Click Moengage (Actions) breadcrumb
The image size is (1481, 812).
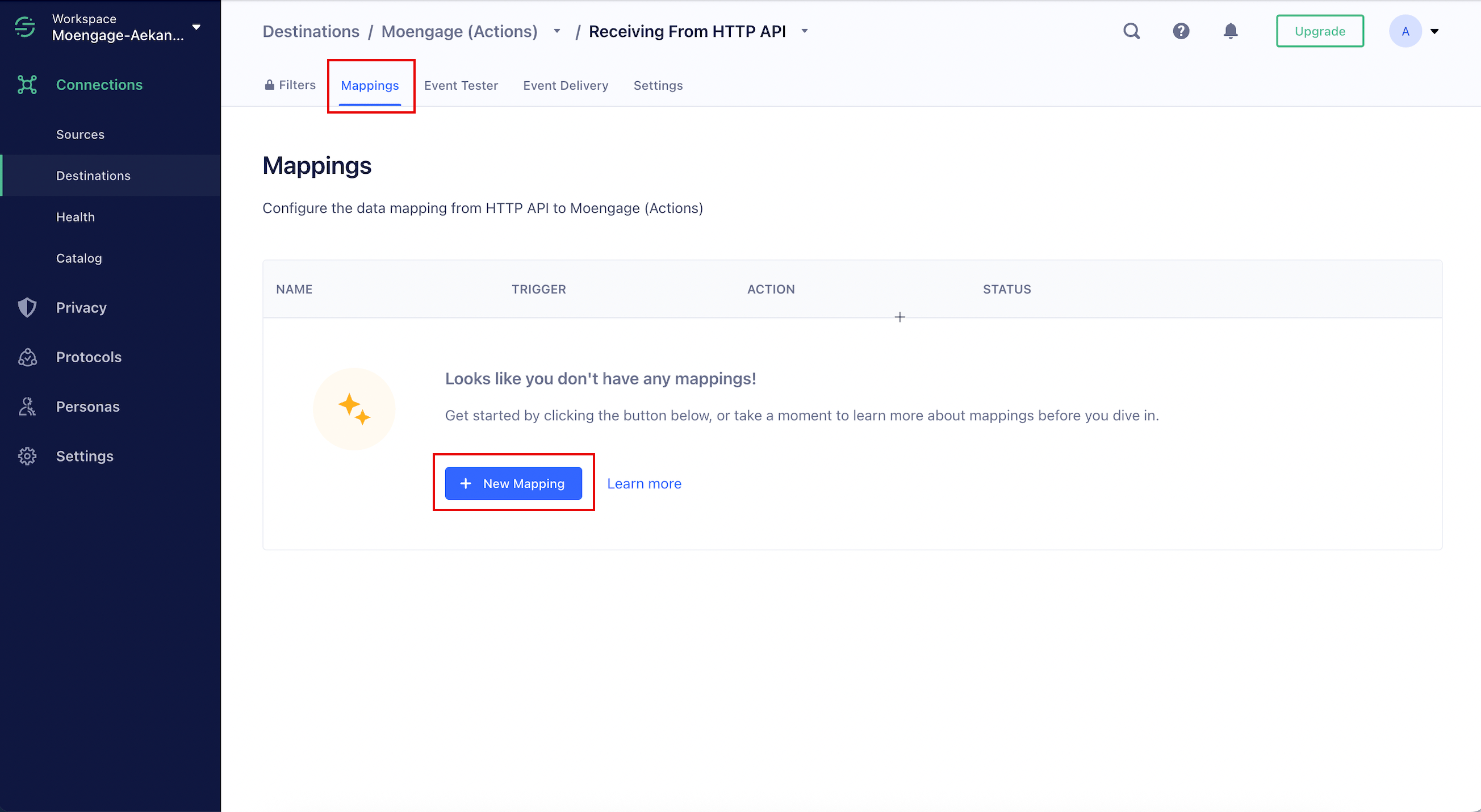coord(459,31)
